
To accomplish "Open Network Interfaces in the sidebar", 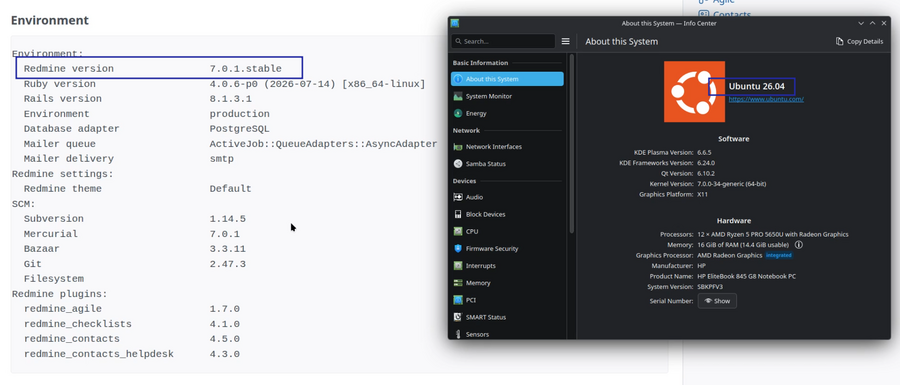I will click(507, 147).
